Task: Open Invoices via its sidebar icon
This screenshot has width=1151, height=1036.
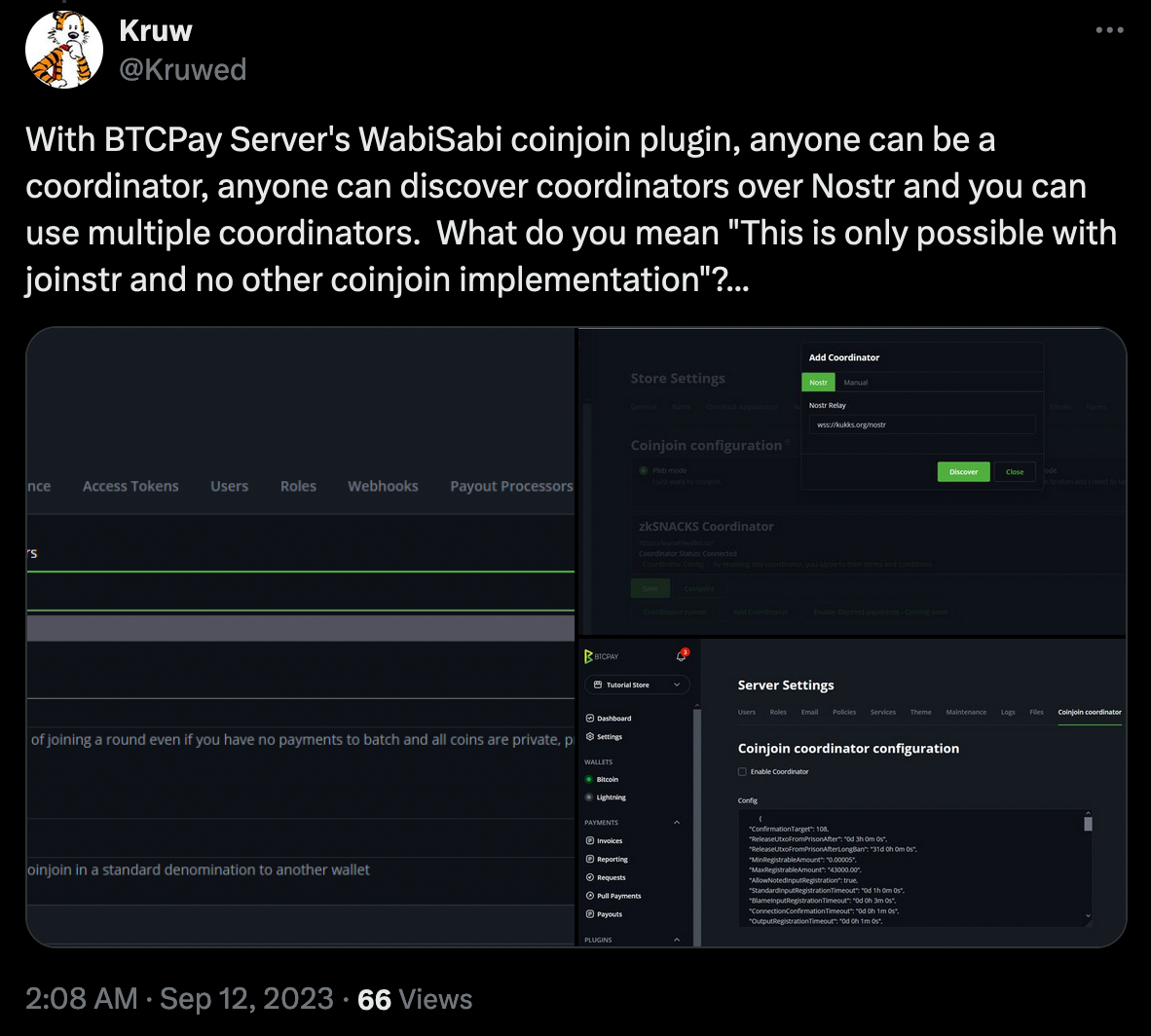Action: 589,840
